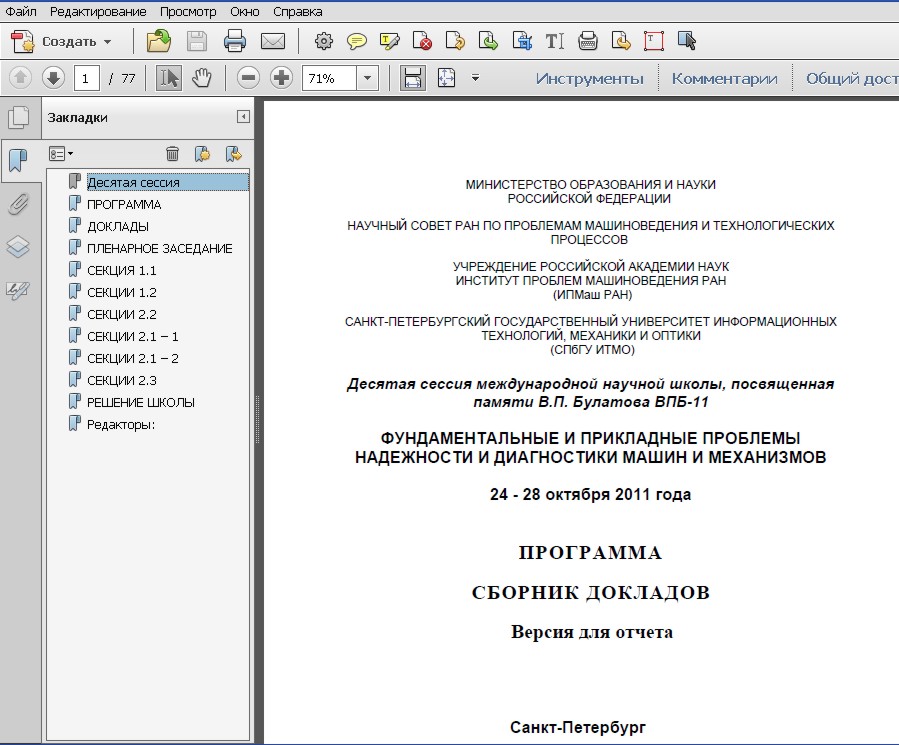Create a new bookmark icon
The image size is (899, 745).
tap(202, 154)
